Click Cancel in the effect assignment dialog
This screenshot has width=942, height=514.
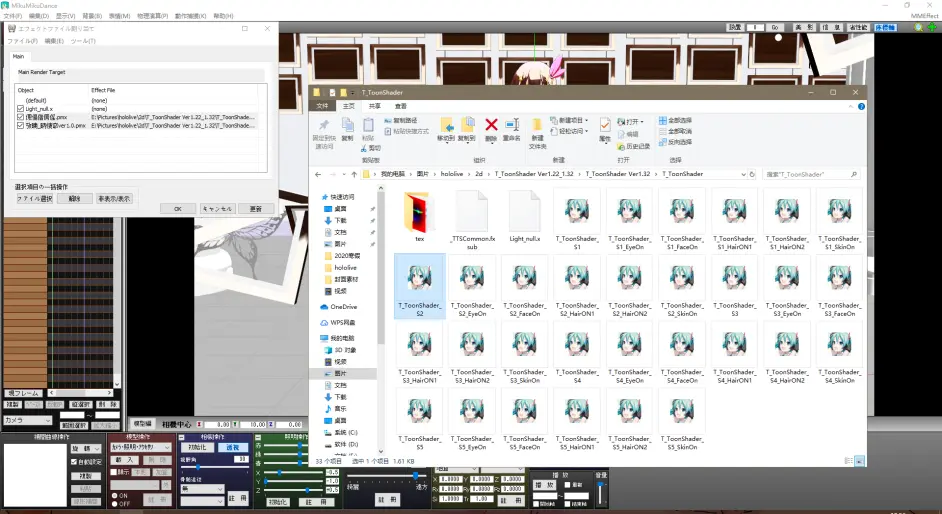tap(217, 209)
